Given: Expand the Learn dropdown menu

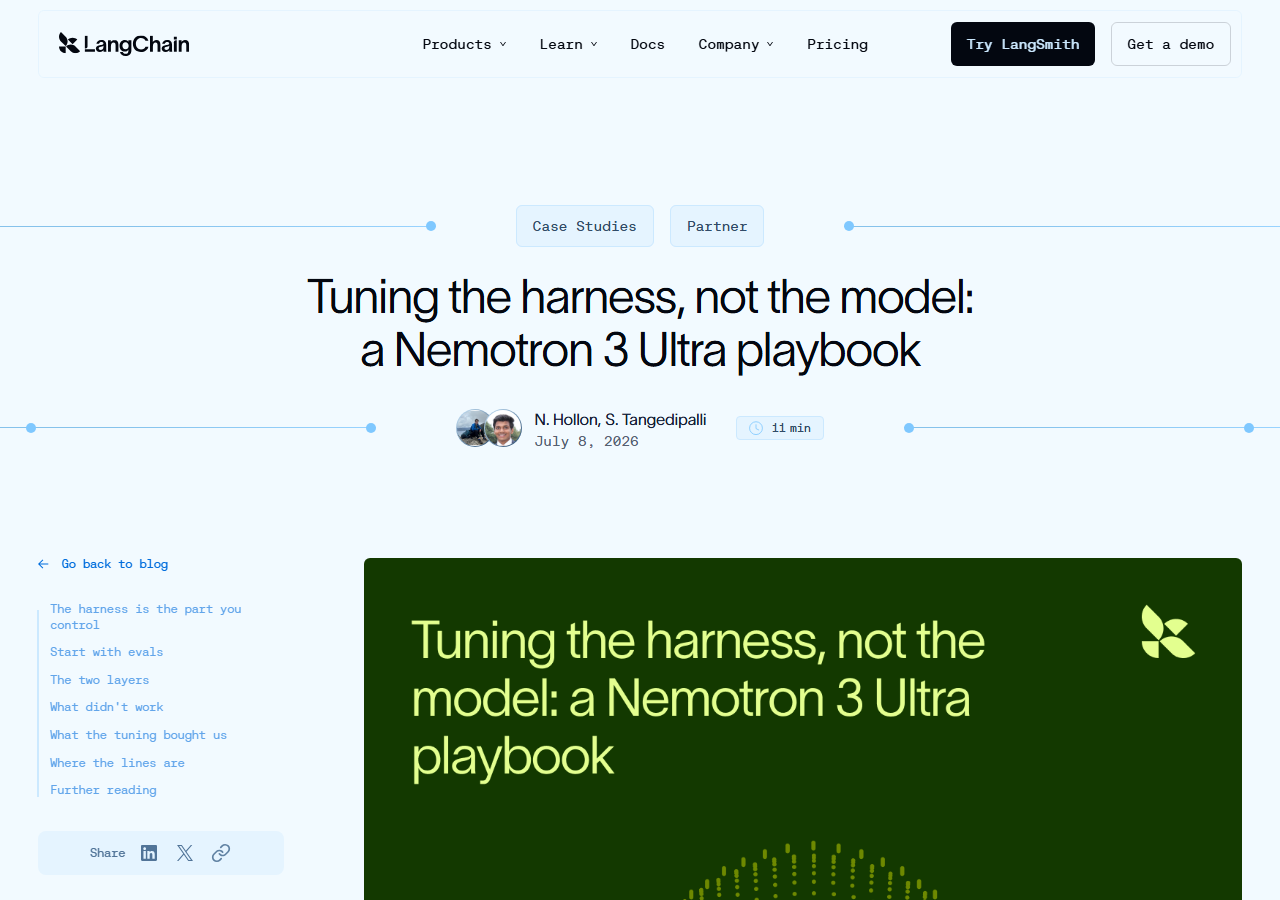Looking at the screenshot, I should pos(568,44).
